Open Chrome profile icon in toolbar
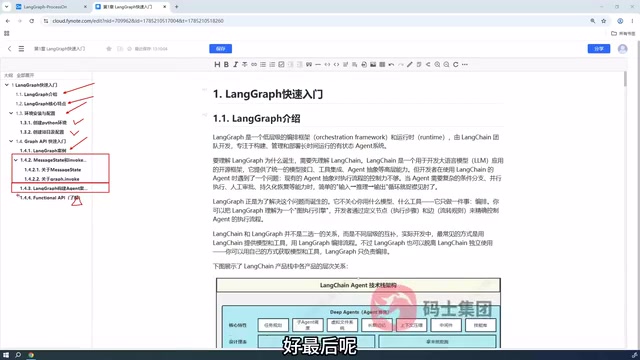640x360 pixels. click(620, 21)
